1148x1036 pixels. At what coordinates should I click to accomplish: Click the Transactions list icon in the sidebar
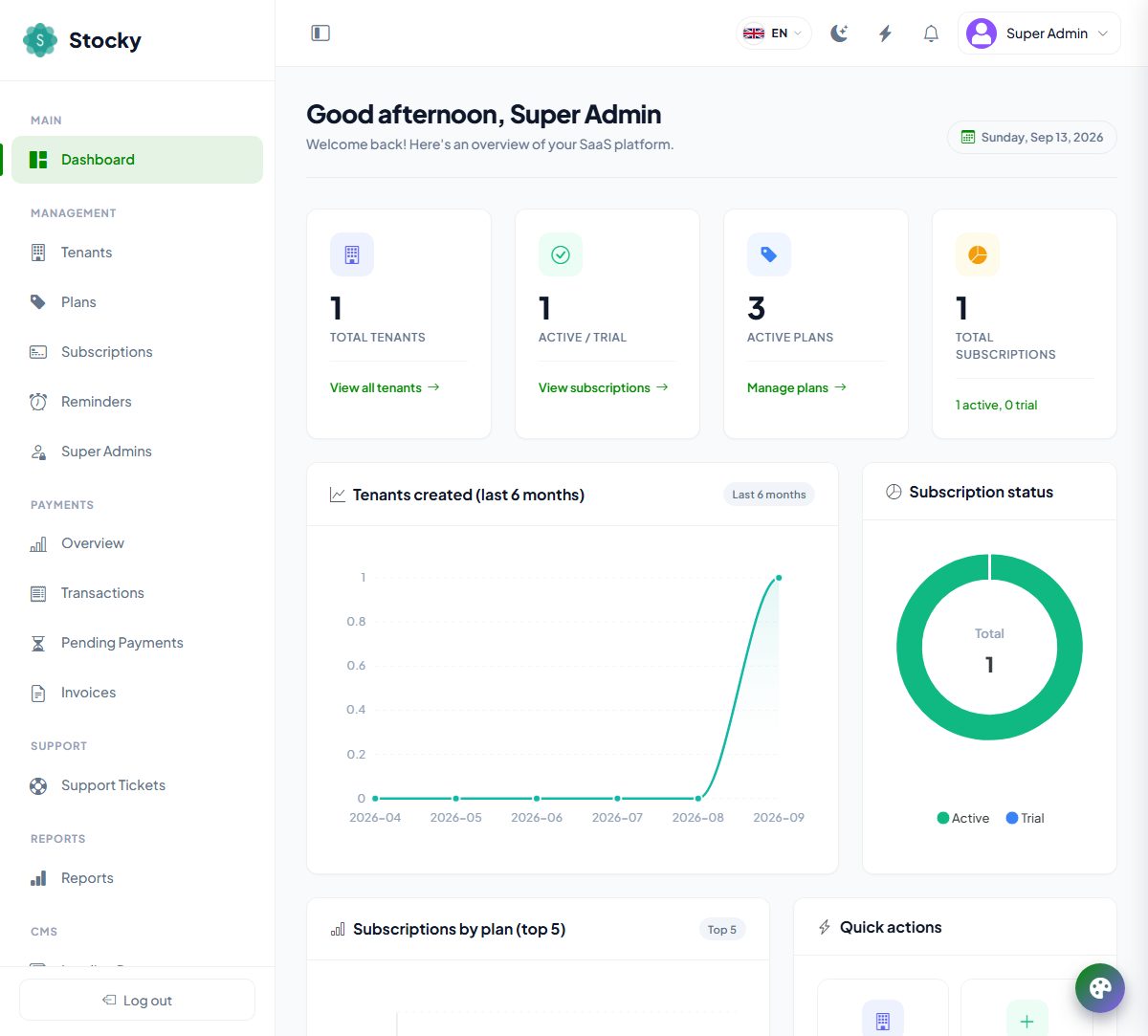point(38,594)
